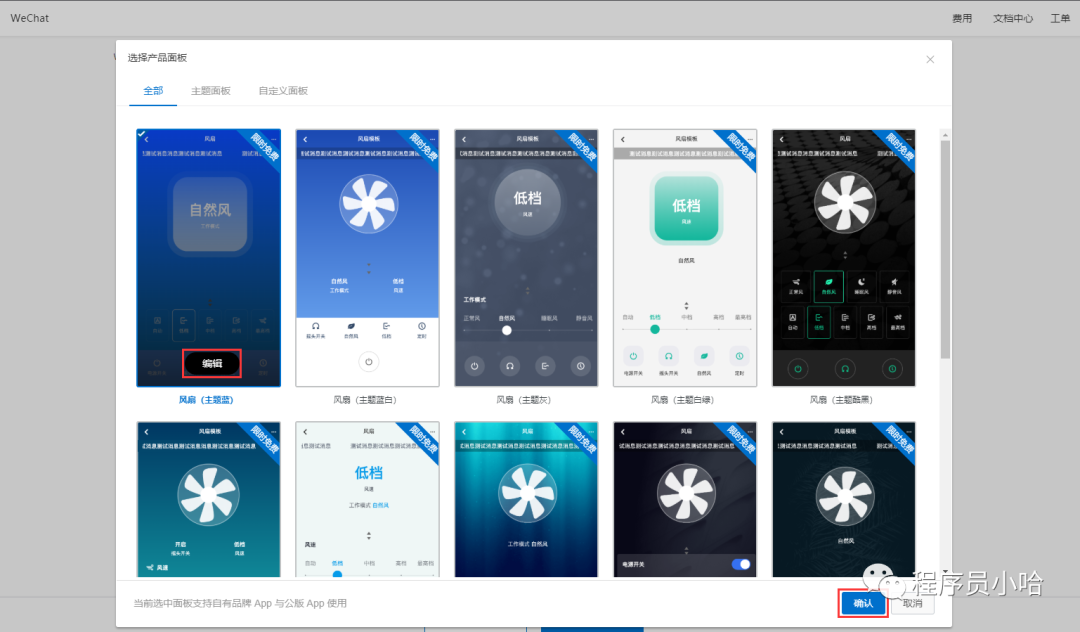Click the green leaf icon in 风扇（主题白绿） preview
The width and height of the screenshot is (1080, 632).
point(704,355)
